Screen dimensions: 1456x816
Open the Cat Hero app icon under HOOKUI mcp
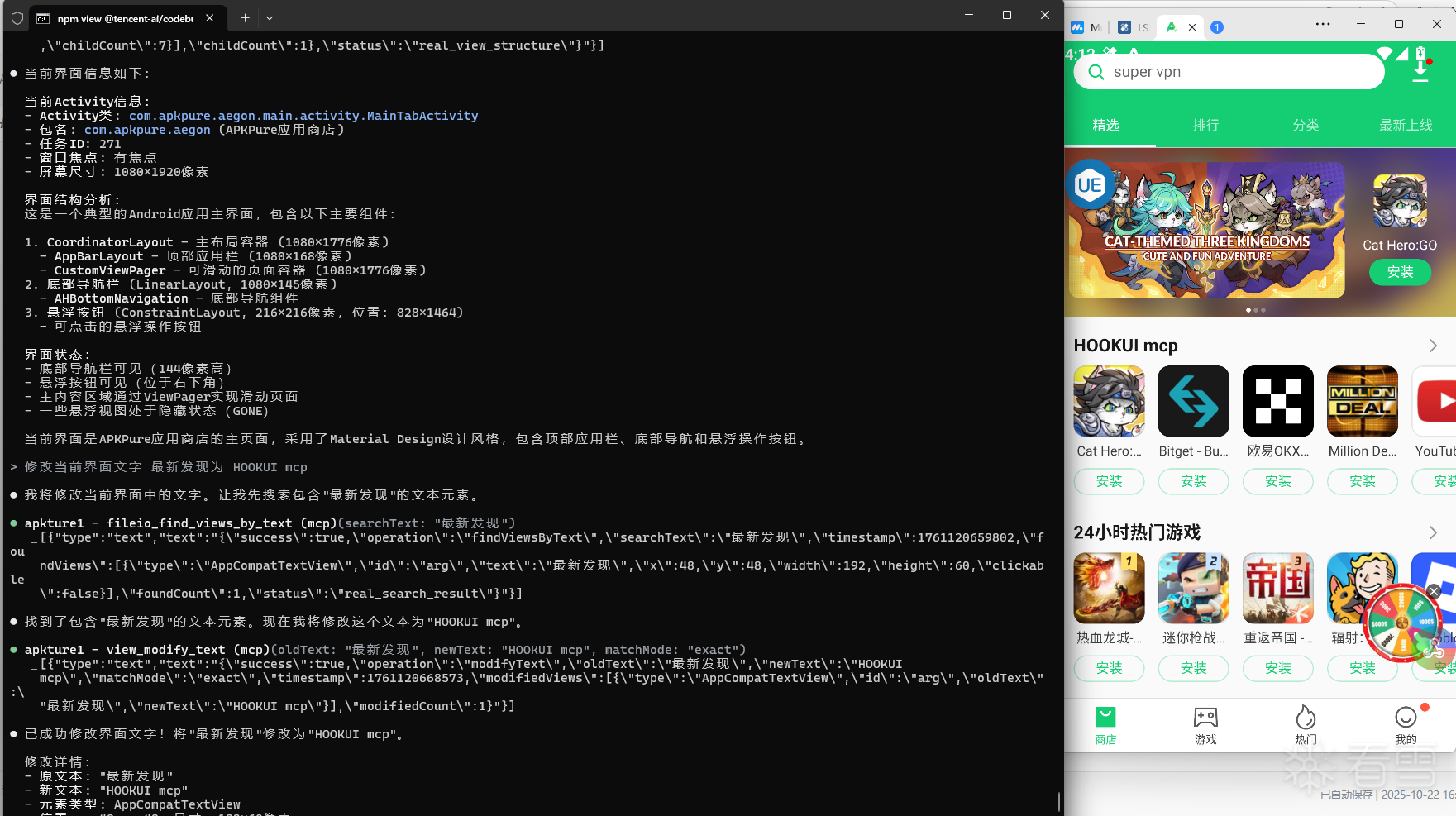click(x=1109, y=401)
